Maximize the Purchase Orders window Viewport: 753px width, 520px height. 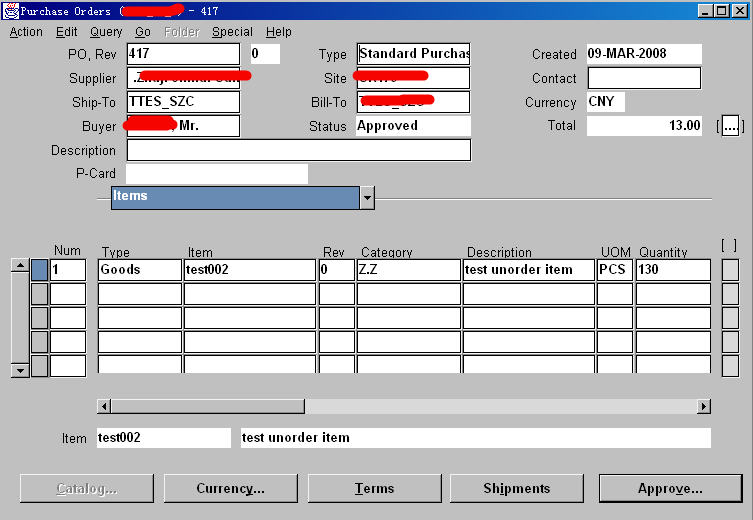[722, 11]
